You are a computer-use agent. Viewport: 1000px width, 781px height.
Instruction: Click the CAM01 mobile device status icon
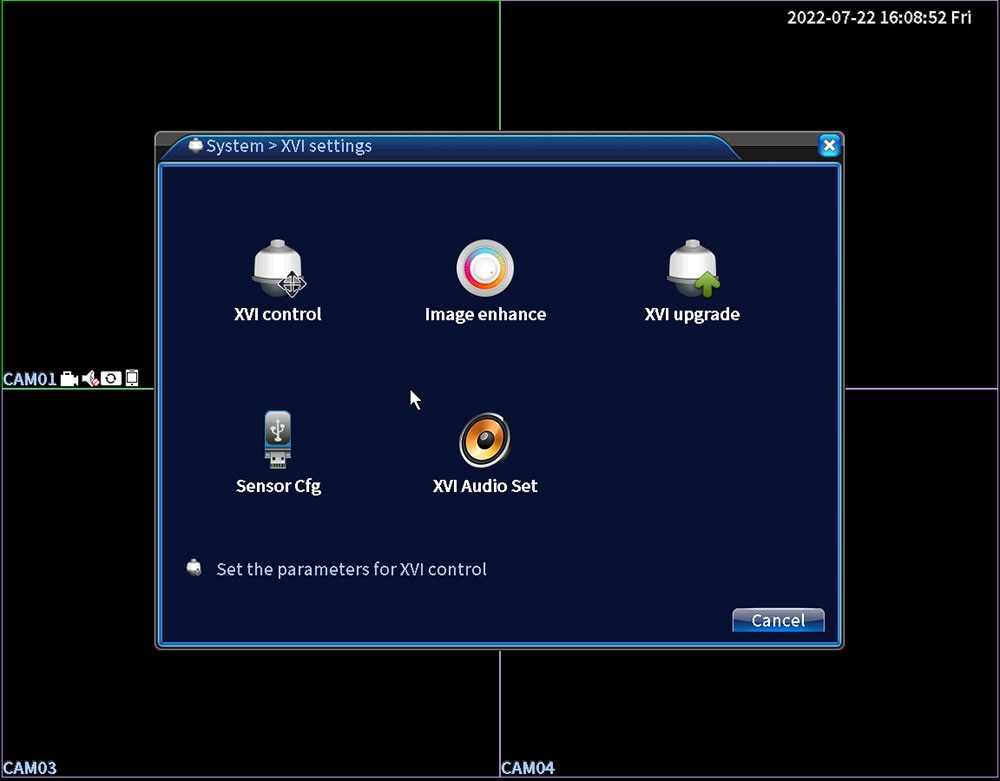point(132,378)
